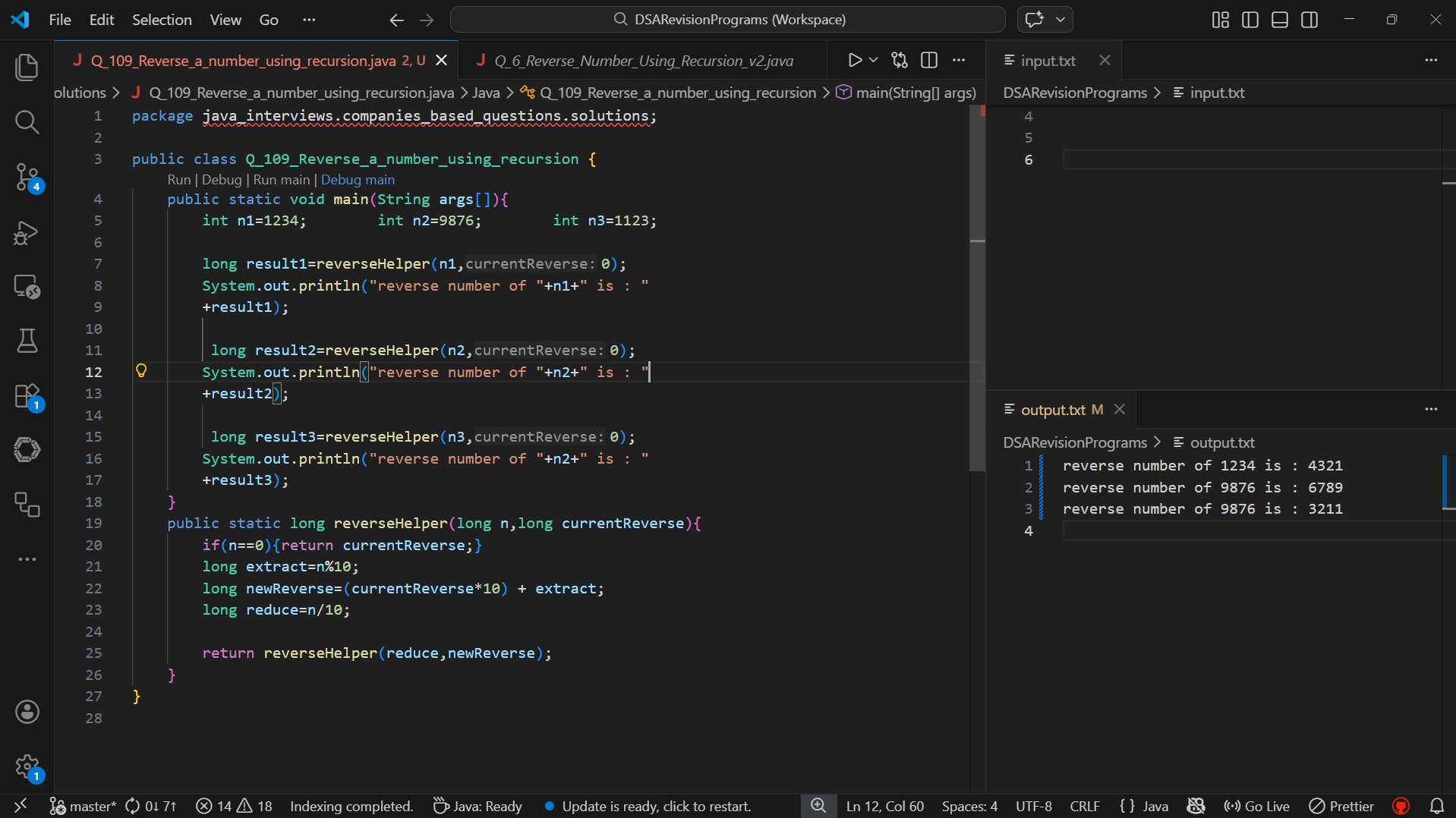
Task: Click the editor vertical scrollbar thumb
Action: point(977,288)
